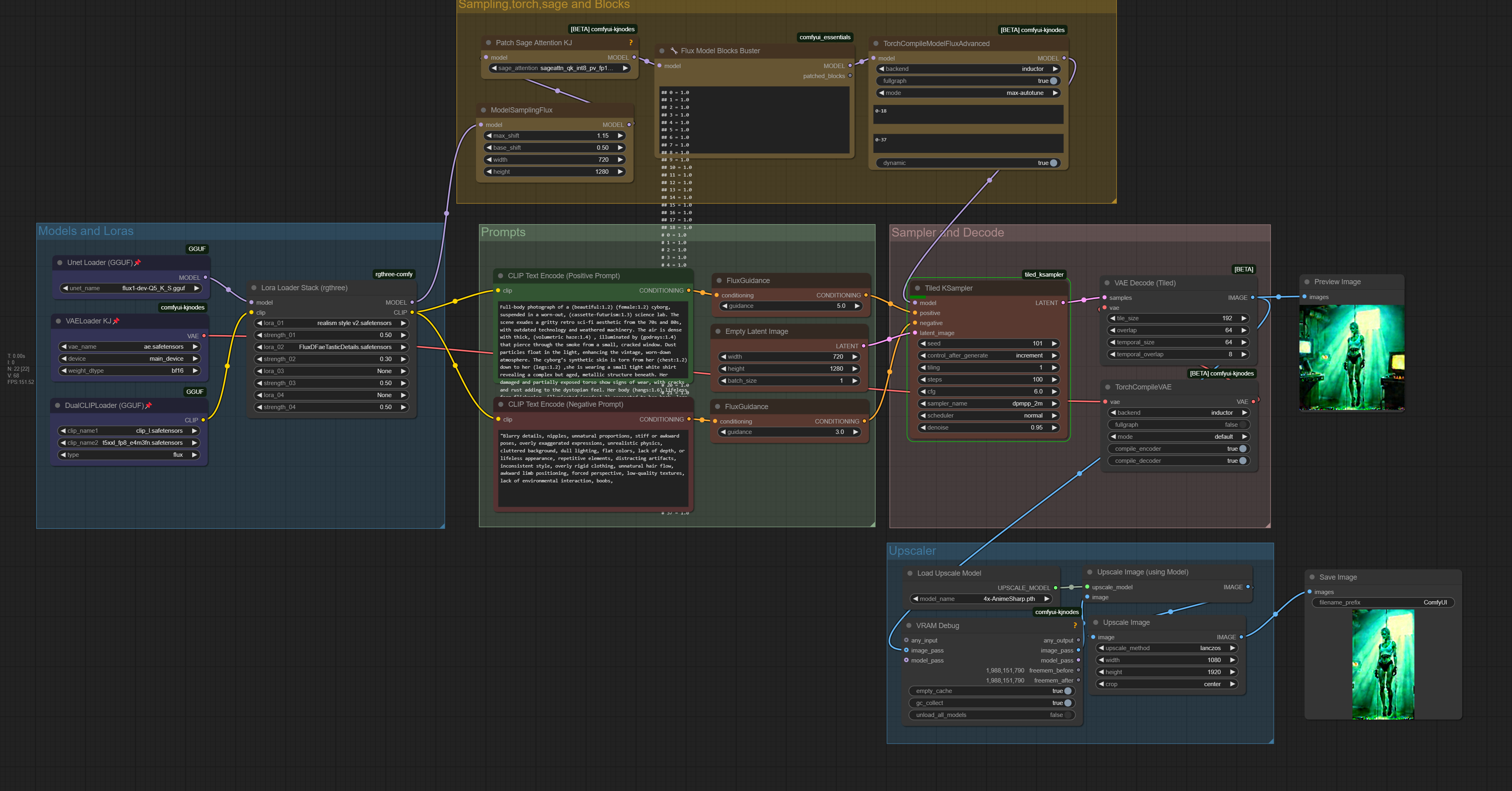Screen dimensions: 1512x791
Task: Toggle unload_all_models in VRAM Debug
Action: [1068, 715]
